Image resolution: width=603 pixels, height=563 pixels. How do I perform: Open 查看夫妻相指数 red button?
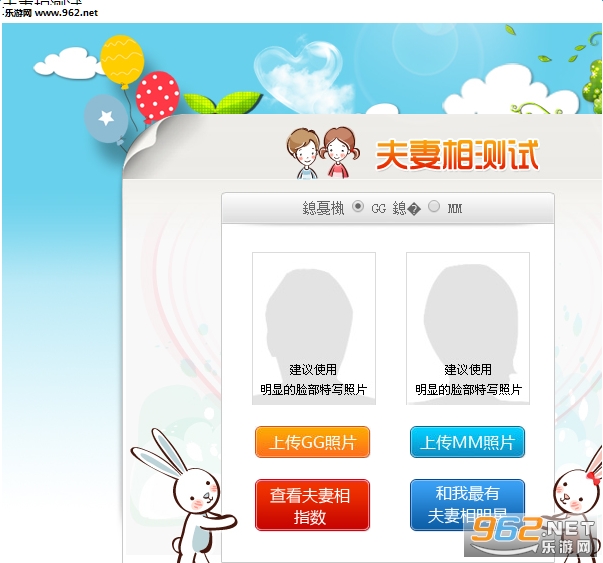tap(312, 505)
